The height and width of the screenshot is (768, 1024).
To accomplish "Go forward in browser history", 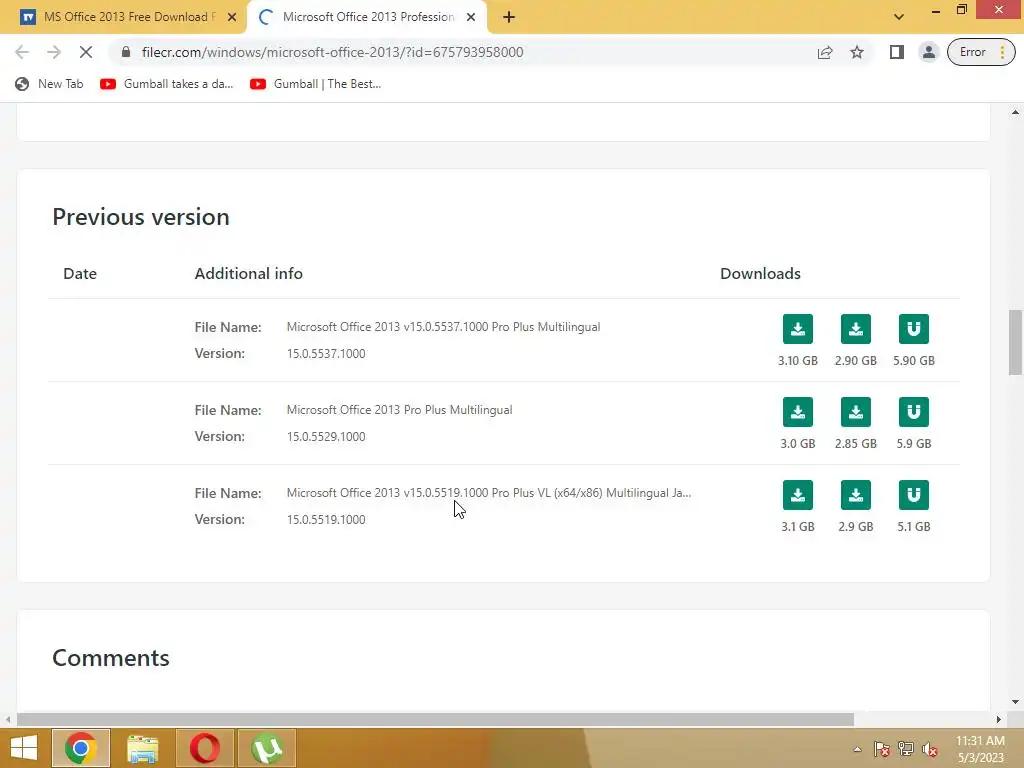I will click(x=54, y=52).
